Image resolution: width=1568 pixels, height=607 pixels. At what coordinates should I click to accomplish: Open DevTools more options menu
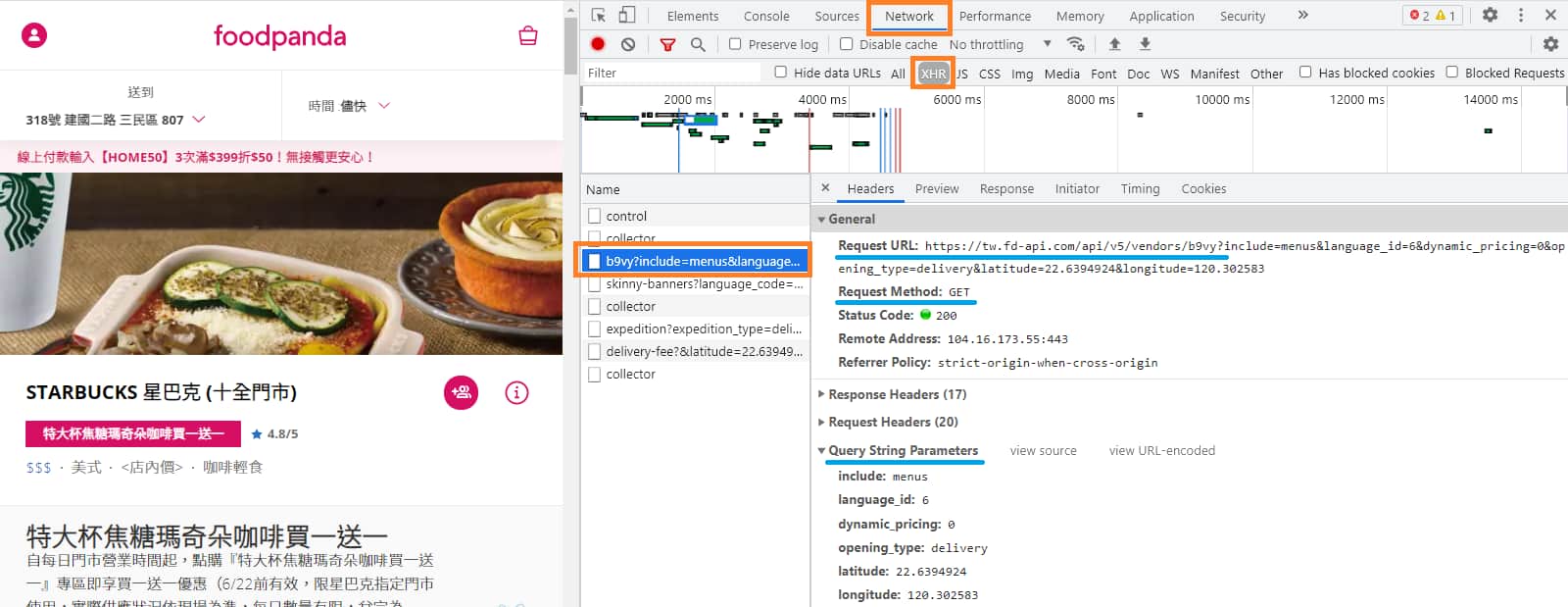pyautogui.click(x=1521, y=15)
